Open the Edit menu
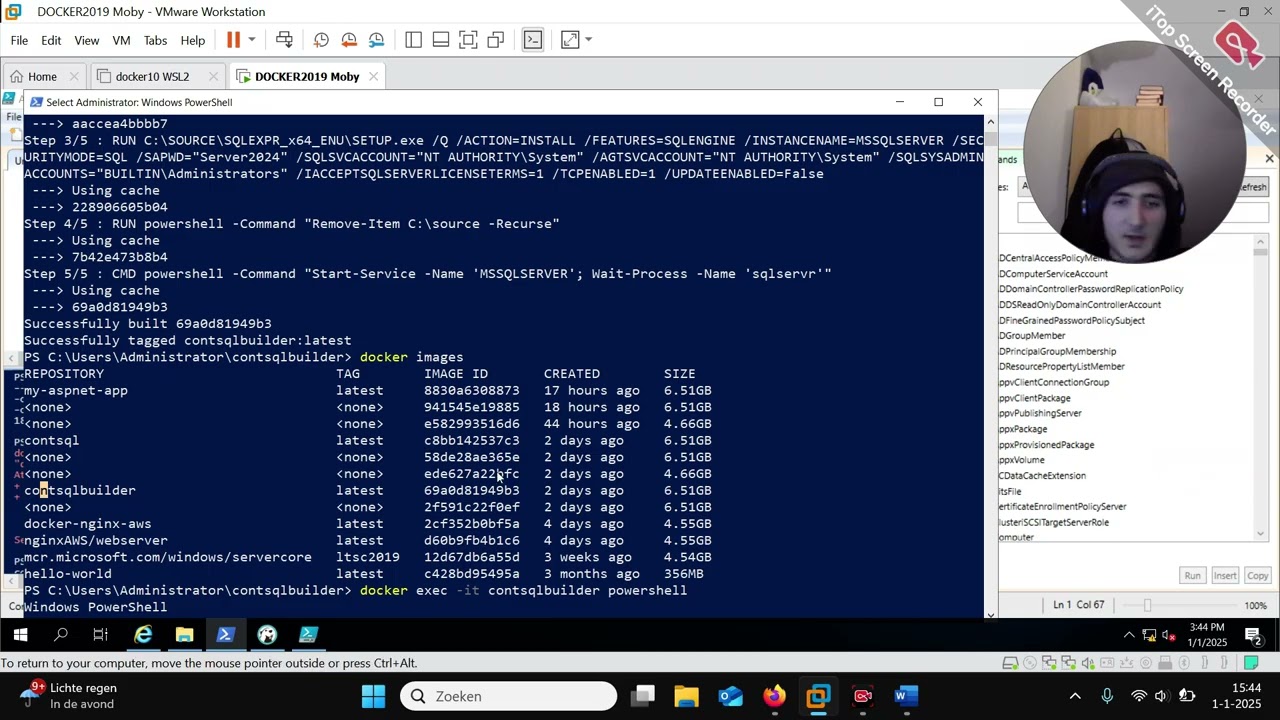 51,41
